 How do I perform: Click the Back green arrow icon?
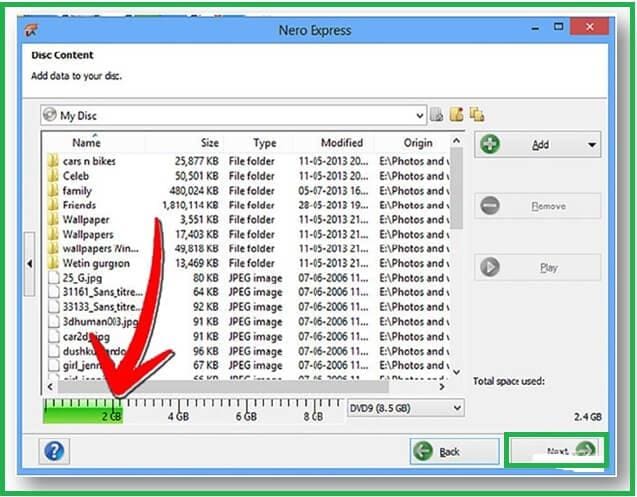point(423,451)
